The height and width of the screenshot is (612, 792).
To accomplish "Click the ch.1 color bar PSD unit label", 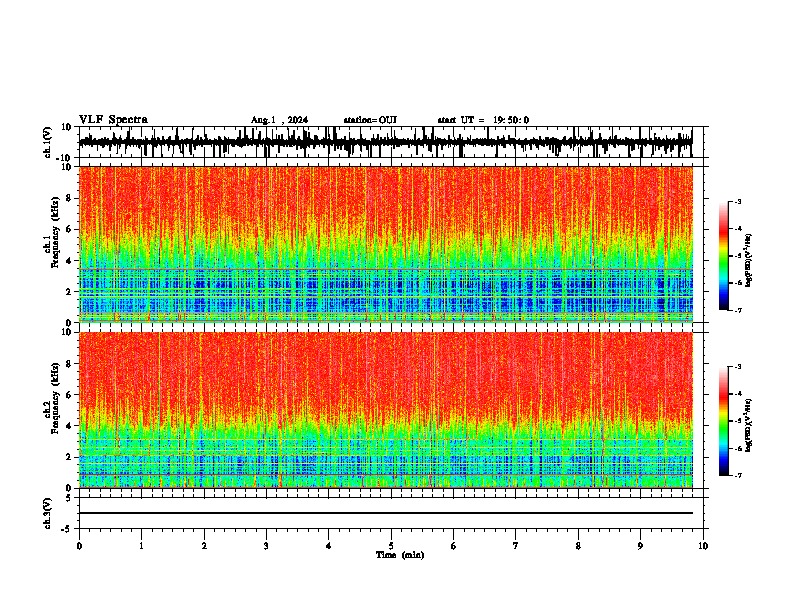I will tap(748, 260).
